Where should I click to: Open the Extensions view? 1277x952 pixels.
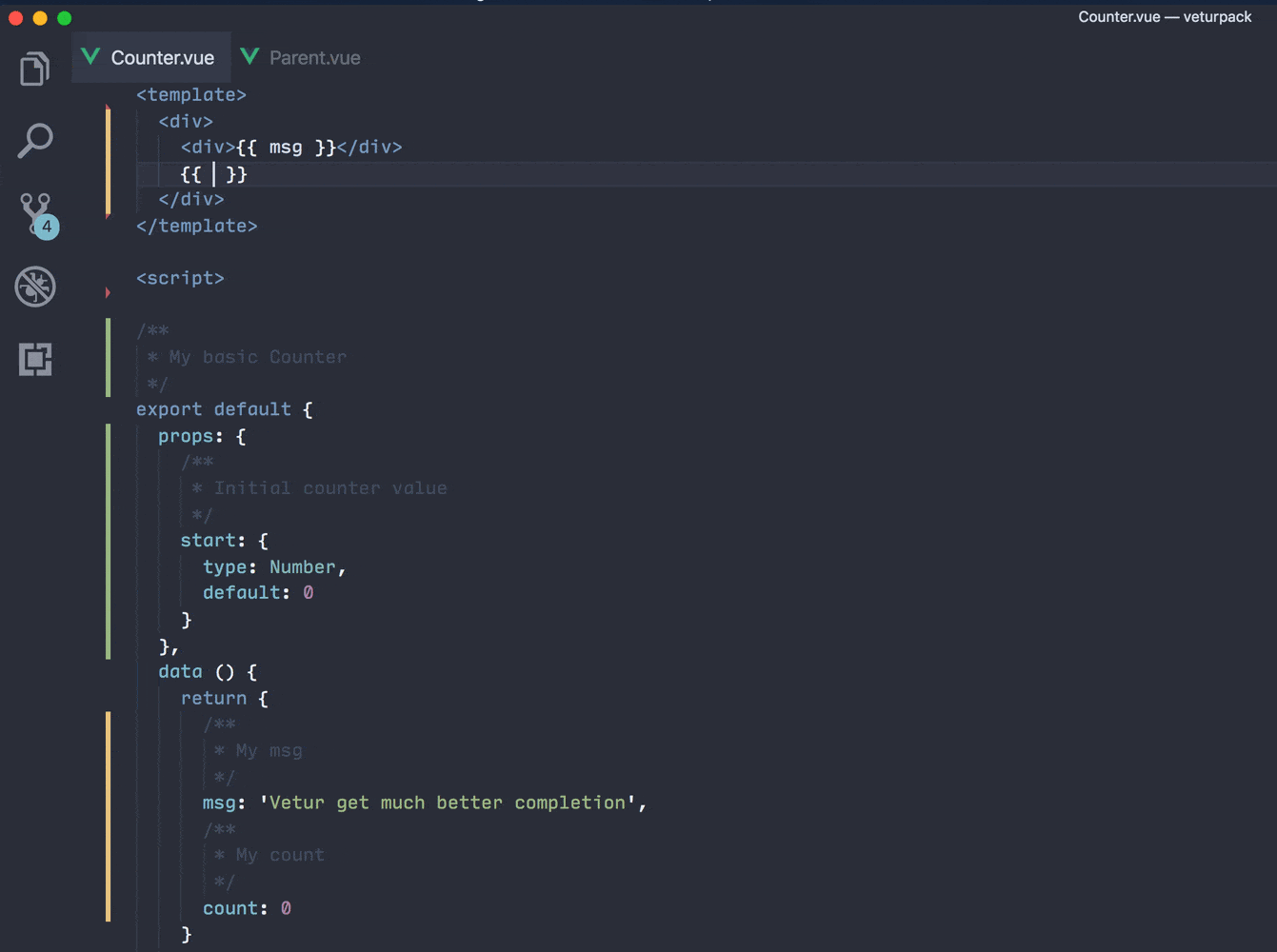[35, 359]
